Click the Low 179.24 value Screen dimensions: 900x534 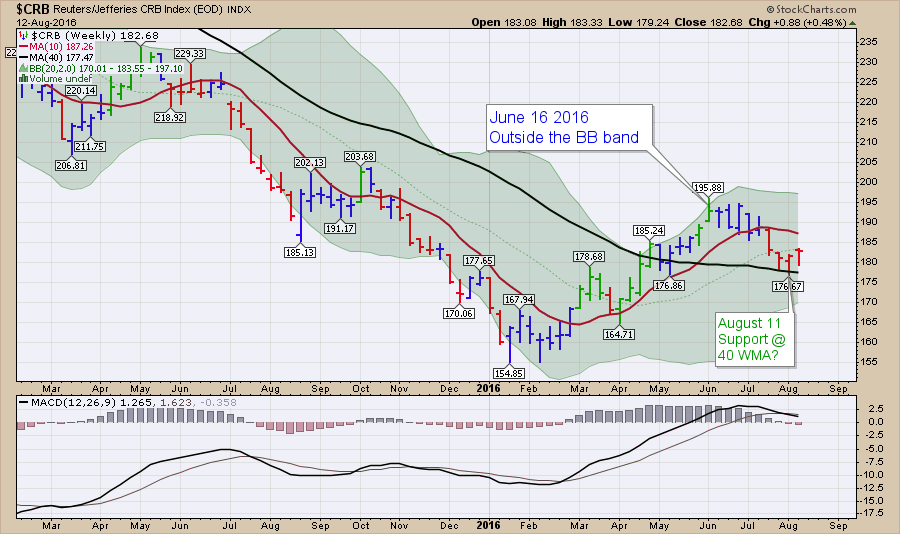638,22
